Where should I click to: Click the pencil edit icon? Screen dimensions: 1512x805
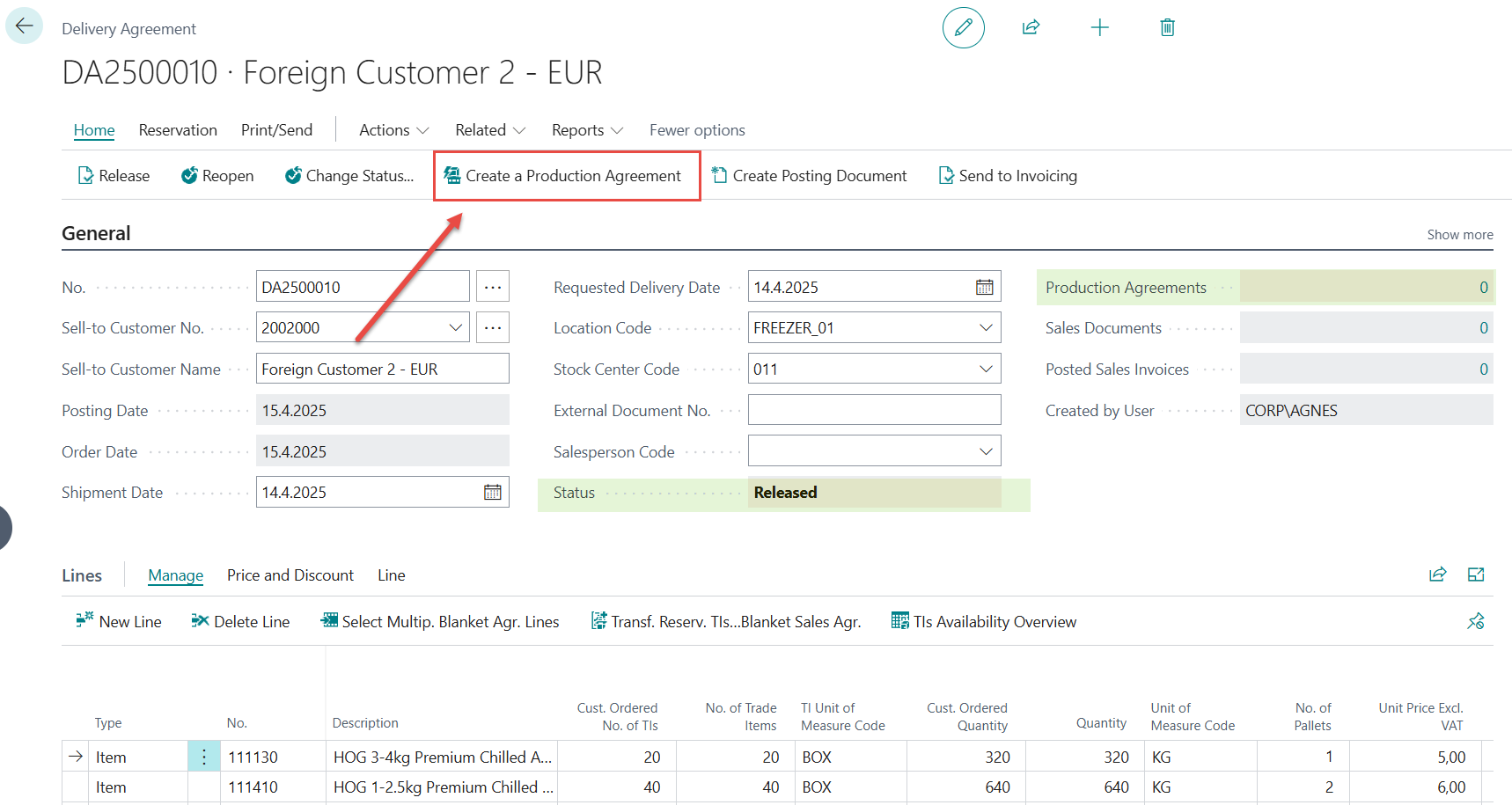[x=963, y=27]
